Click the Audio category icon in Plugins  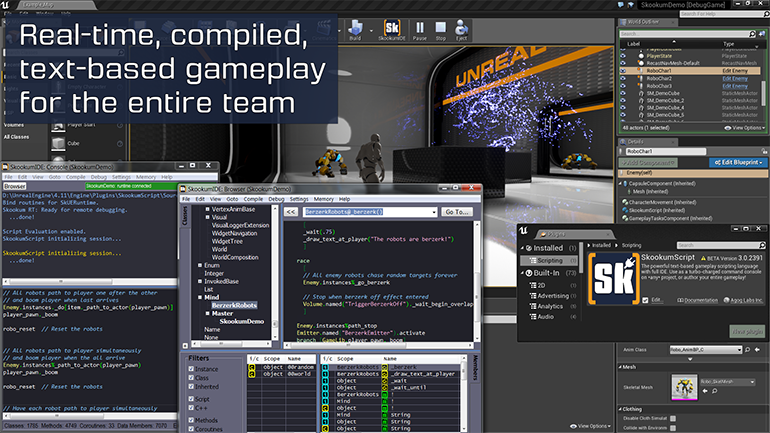533,317
